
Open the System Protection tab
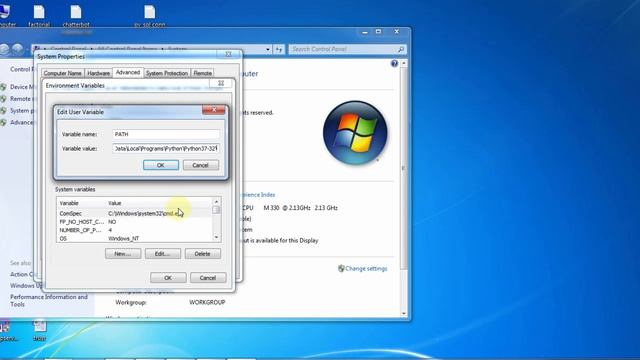[167, 73]
